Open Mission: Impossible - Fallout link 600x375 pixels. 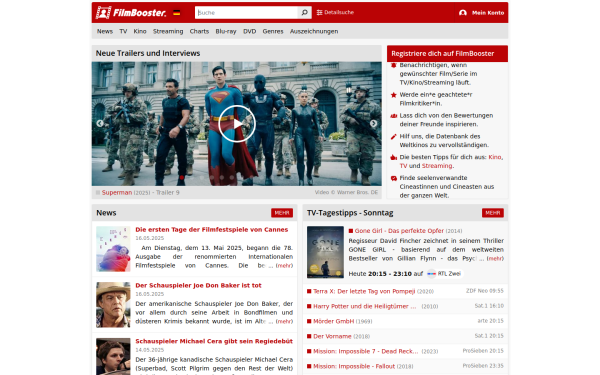pos(354,366)
